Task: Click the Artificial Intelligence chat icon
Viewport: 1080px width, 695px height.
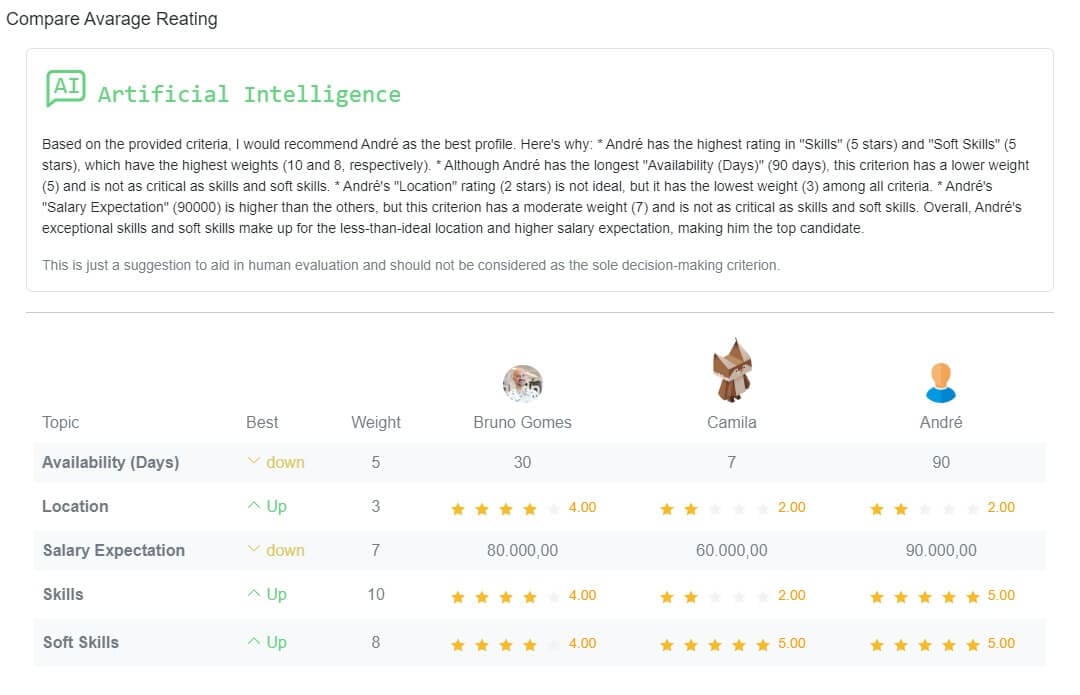Action: coord(66,86)
